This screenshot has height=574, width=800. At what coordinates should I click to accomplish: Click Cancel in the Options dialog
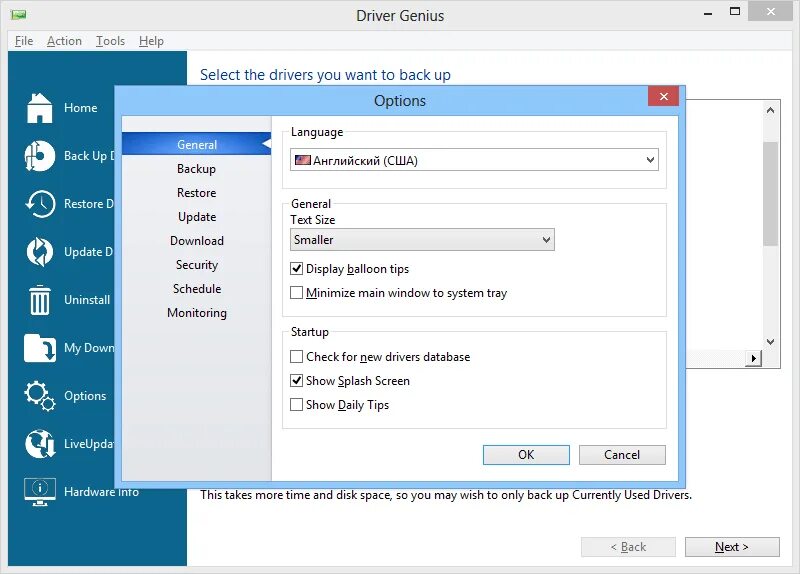[x=622, y=455]
